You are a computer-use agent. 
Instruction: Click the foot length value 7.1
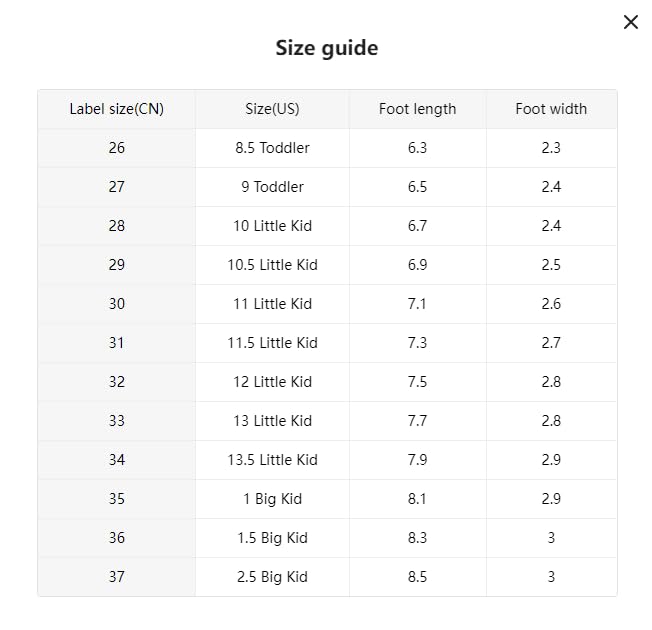point(417,304)
